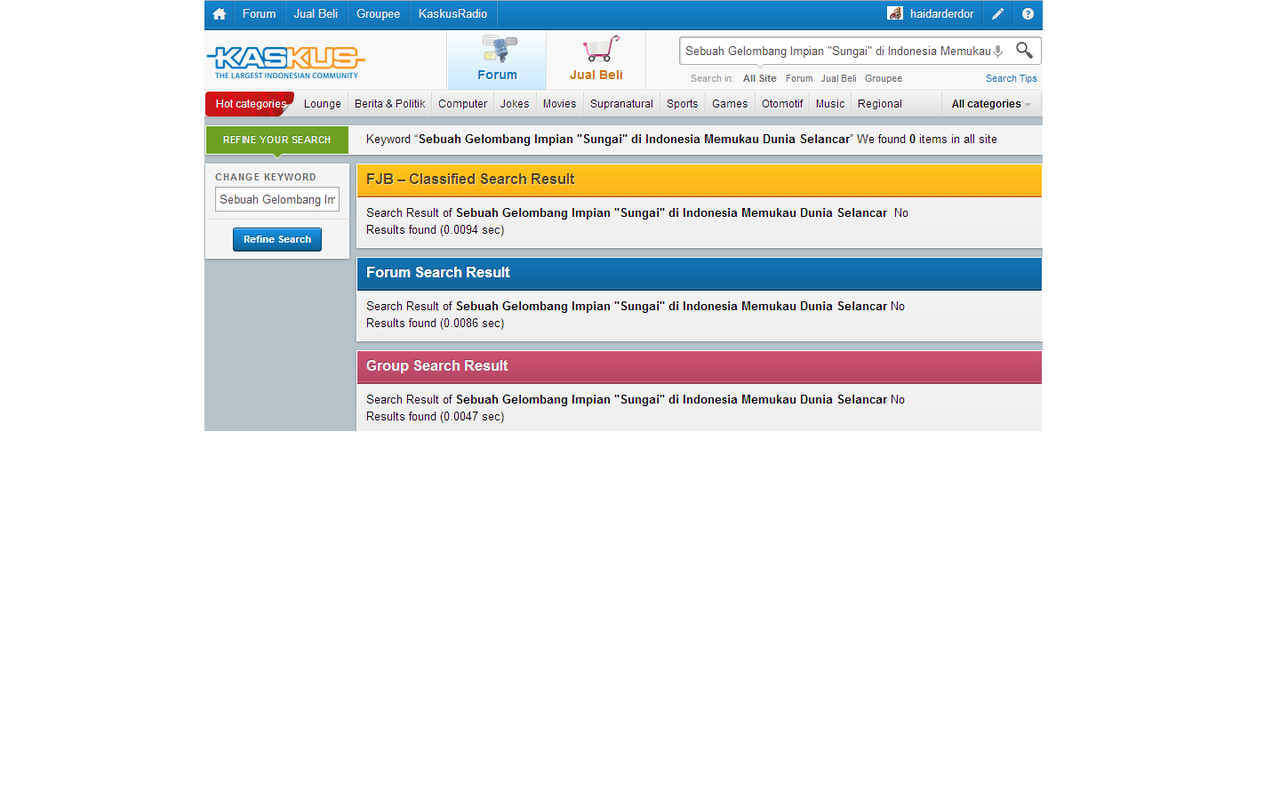The image size is (1280, 800).
Task: Click the Change Keyword input field
Action: point(277,199)
